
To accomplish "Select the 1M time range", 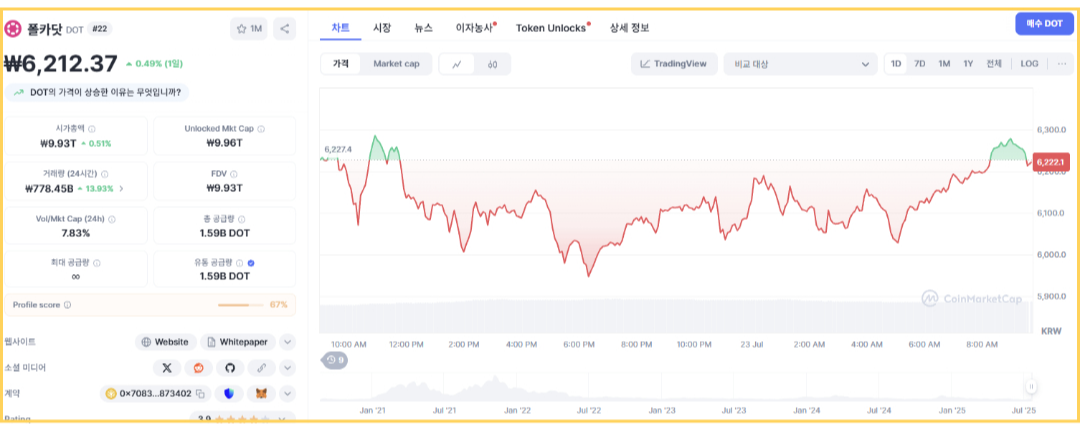I will click(944, 64).
